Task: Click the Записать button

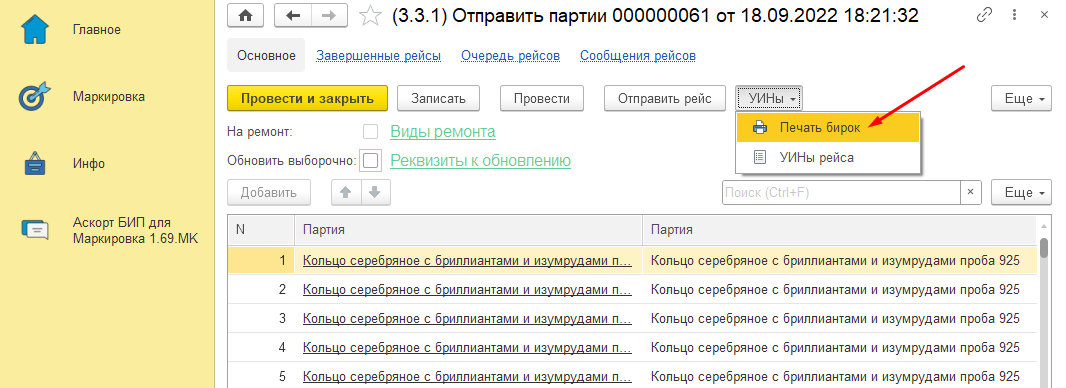Action: pyautogui.click(x=439, y=99)
